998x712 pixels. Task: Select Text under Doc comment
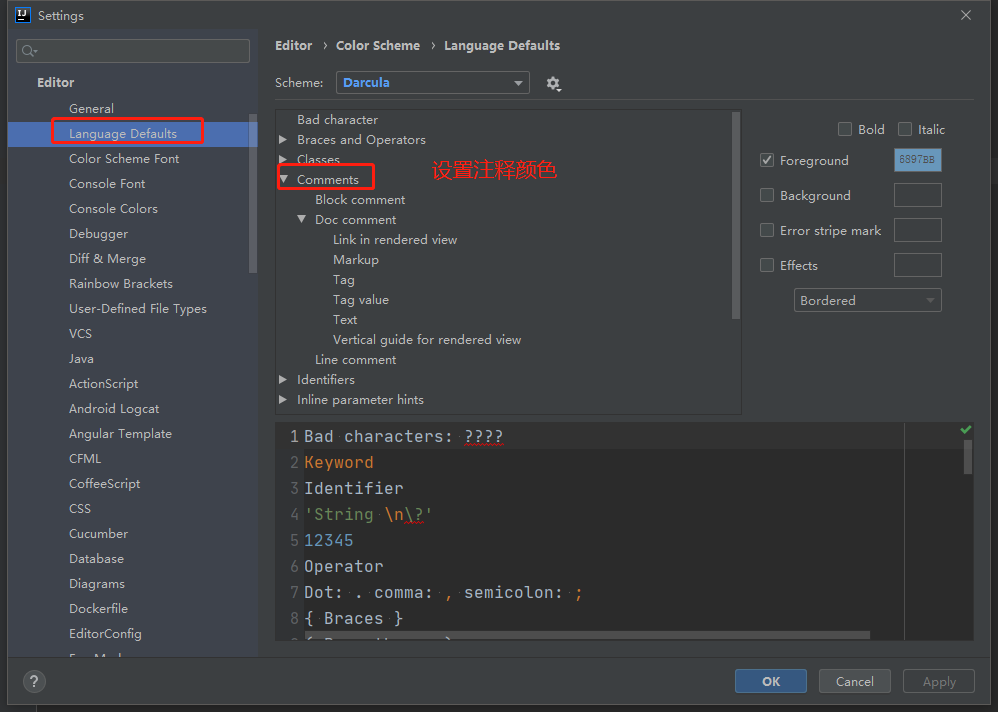(345, 319)
